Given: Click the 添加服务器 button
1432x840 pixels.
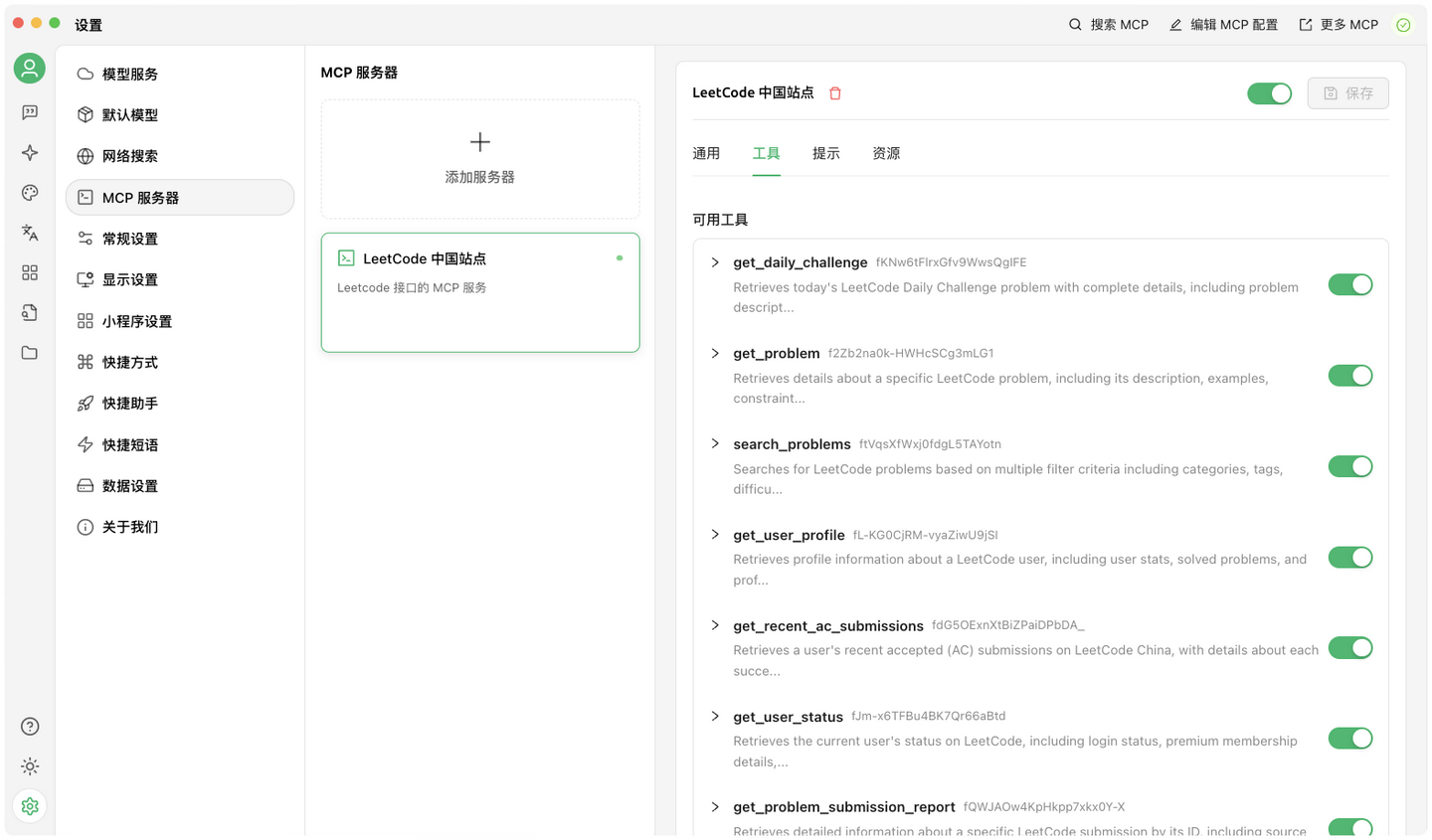Looking at the screenshot, I should tap(479, 158).
